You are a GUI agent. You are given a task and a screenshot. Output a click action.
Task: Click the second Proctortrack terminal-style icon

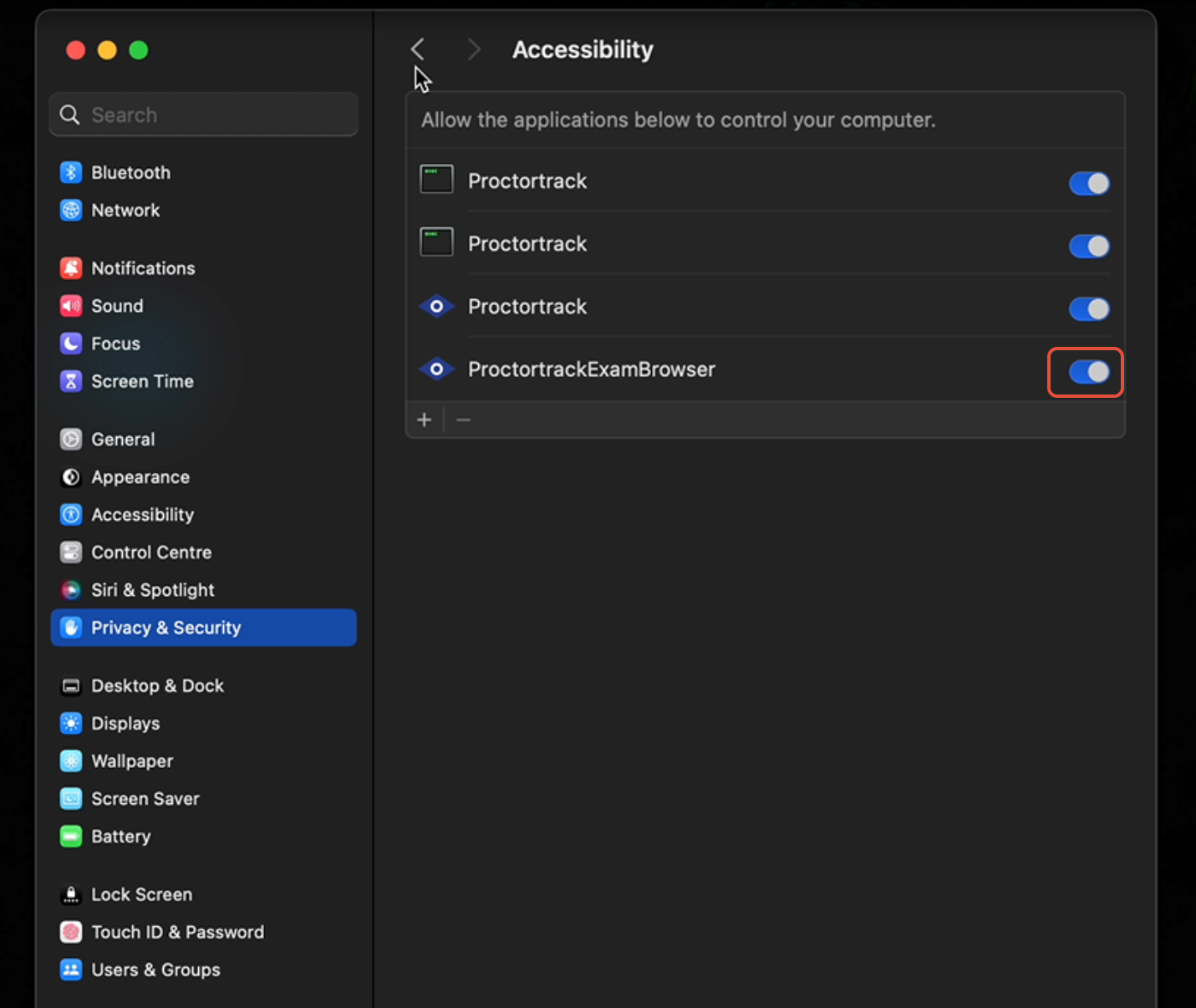[x=436, y=242]
